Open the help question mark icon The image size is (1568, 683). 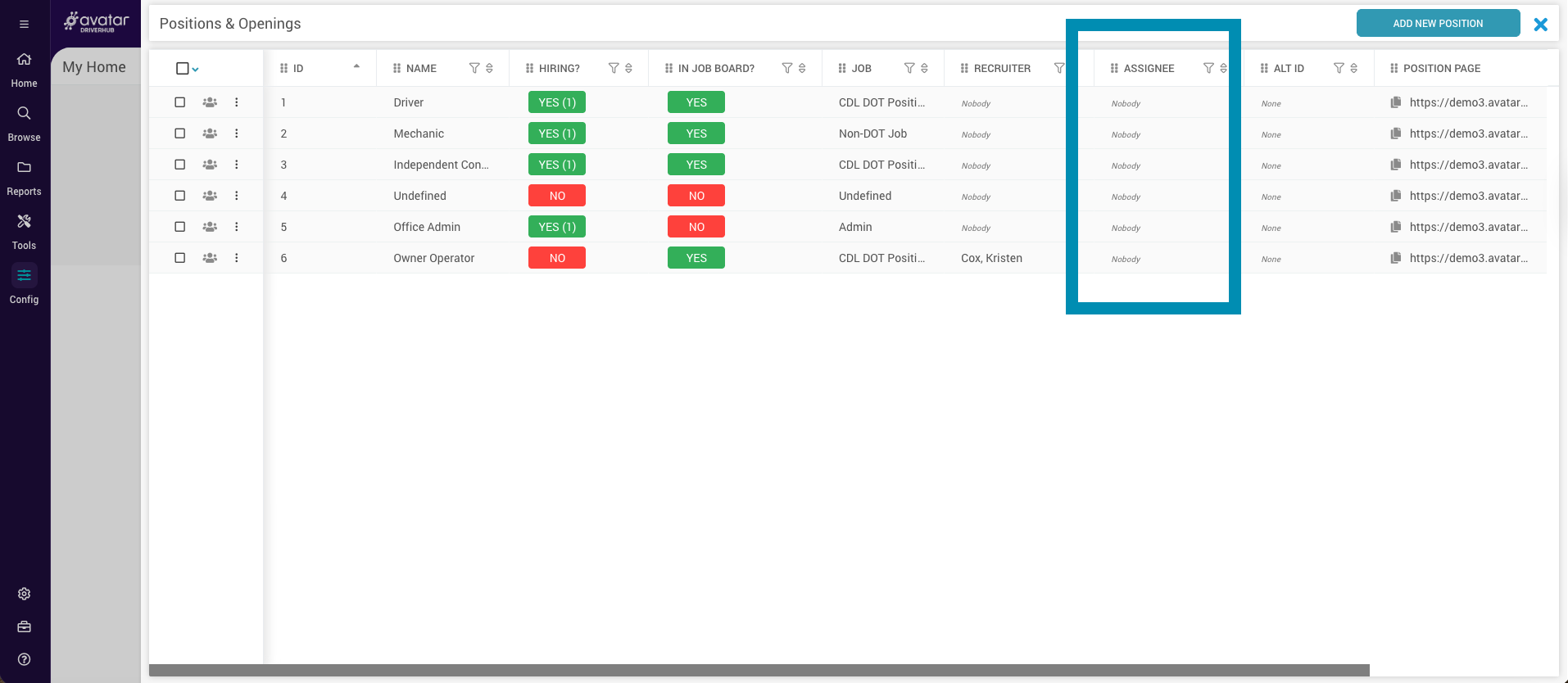pyautogui.click(x=24, y=659)
